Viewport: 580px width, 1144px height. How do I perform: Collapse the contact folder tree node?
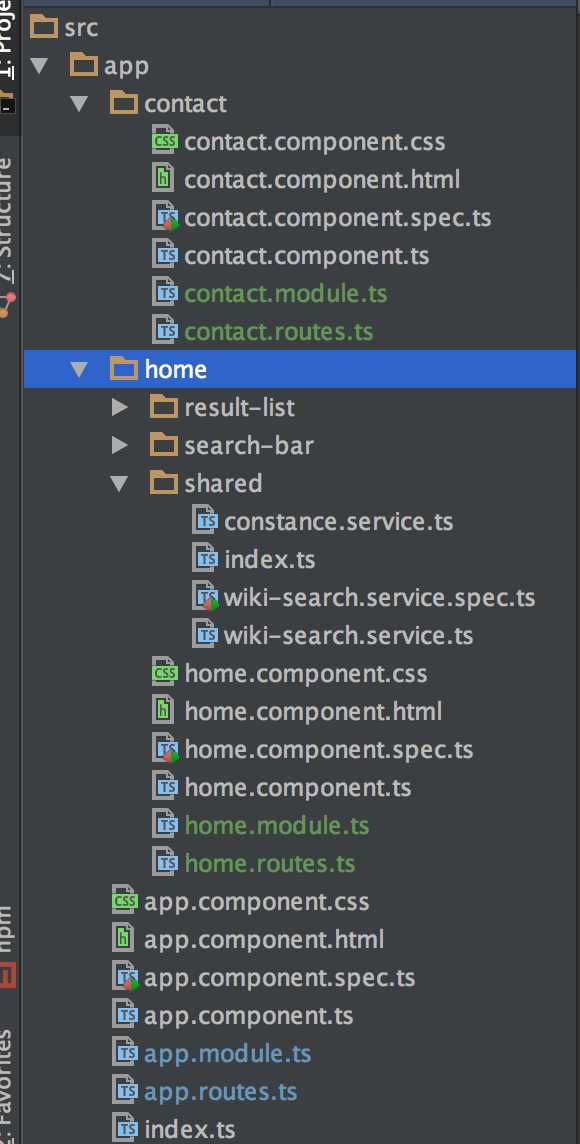click(79, 104)
